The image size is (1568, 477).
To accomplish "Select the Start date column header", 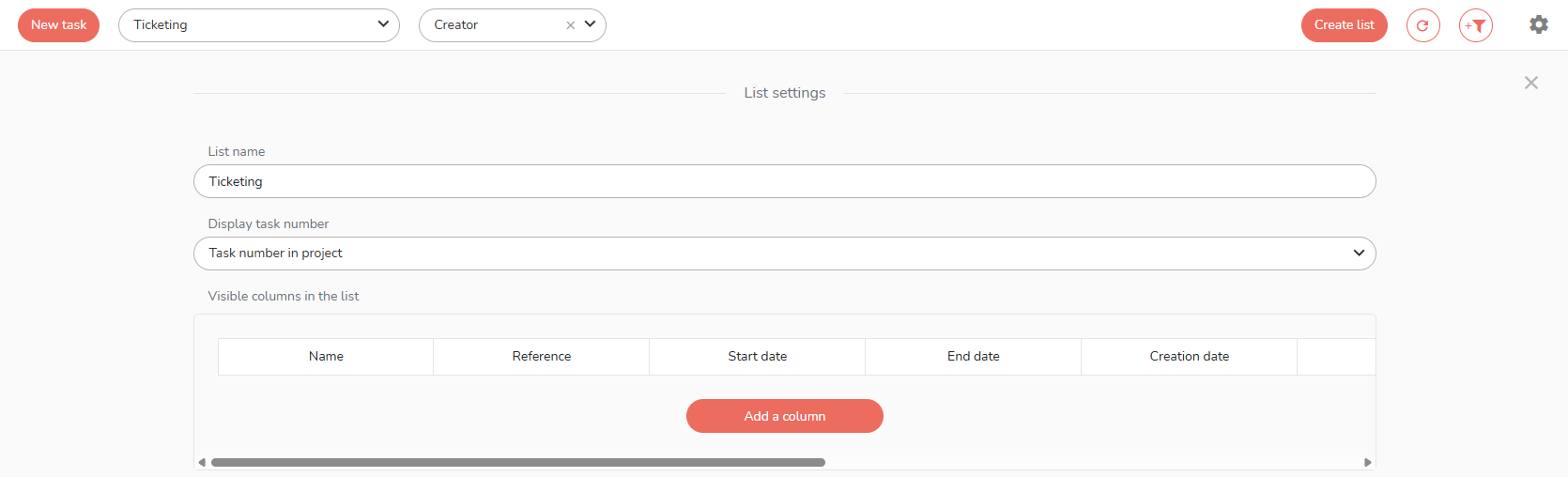I will click(x=758, y=357).
